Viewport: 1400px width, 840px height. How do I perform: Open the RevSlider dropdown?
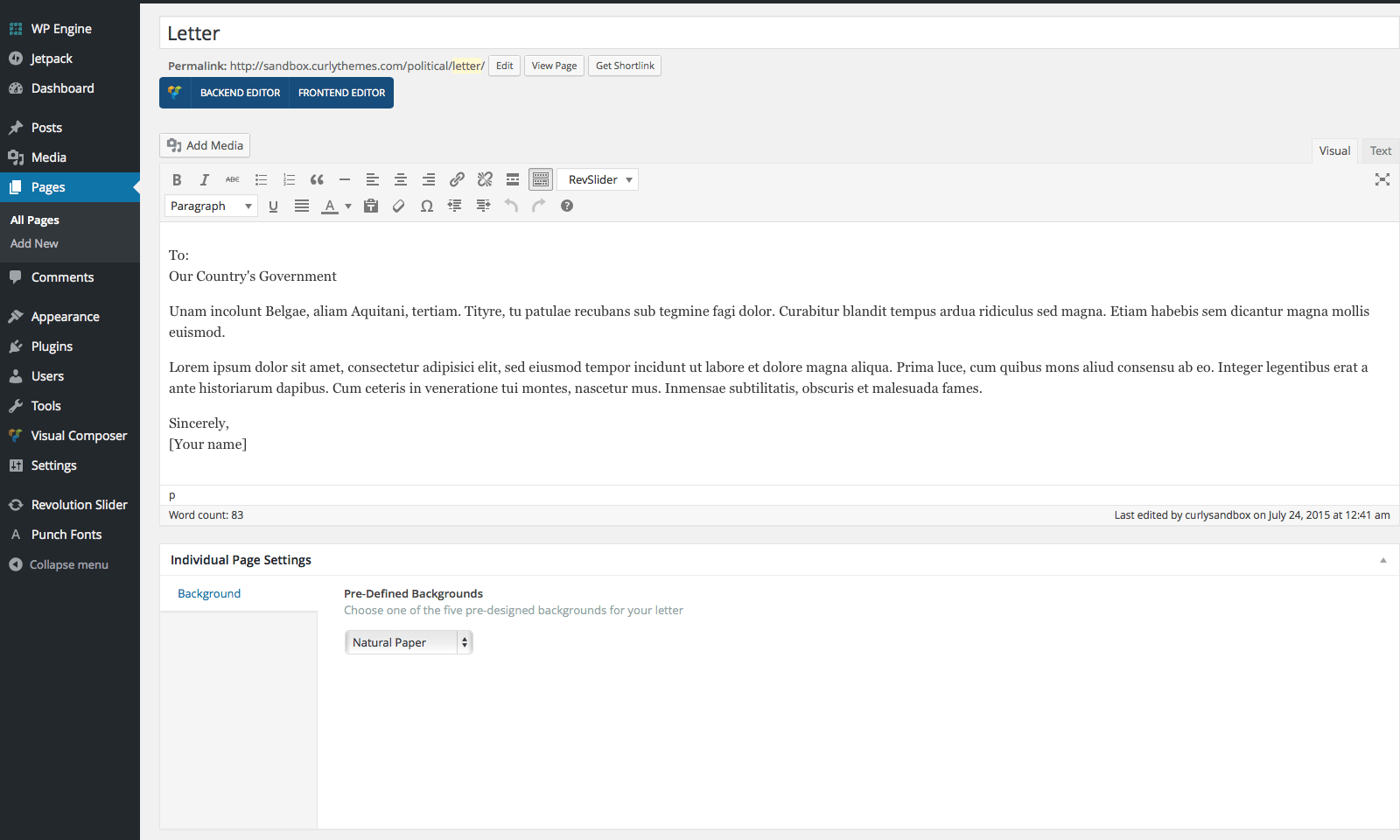coord(598,179)
